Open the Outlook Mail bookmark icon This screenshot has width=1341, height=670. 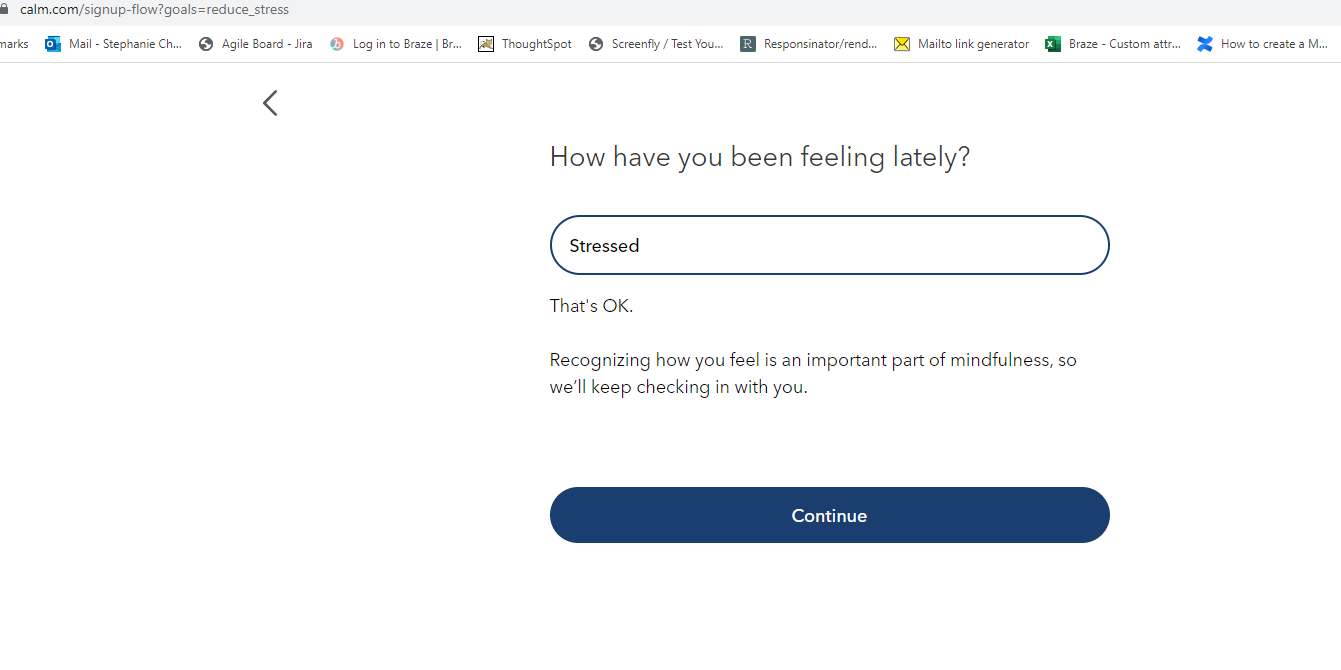[x=53, y=44]
